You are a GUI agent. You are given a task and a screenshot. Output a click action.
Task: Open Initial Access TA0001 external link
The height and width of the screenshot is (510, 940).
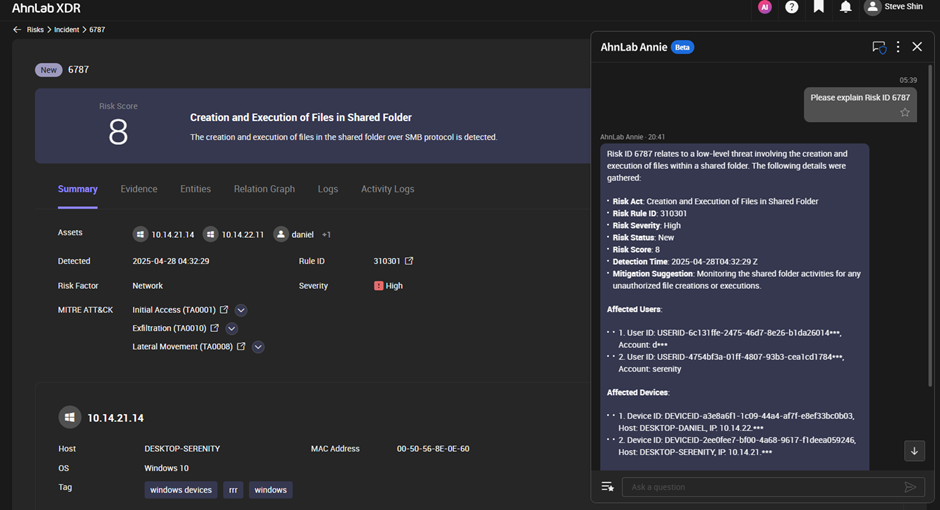click(224, 310)
